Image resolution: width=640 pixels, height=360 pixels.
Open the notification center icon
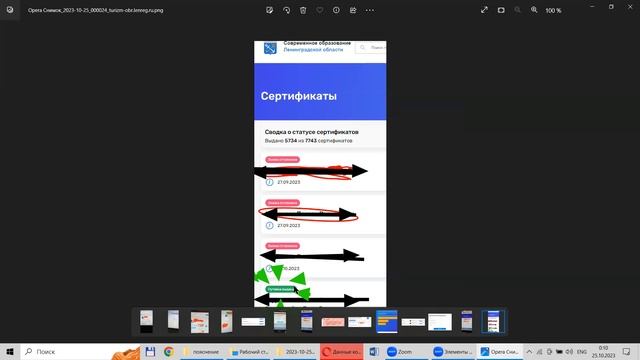pyautogui.click(x=627, y=351)
